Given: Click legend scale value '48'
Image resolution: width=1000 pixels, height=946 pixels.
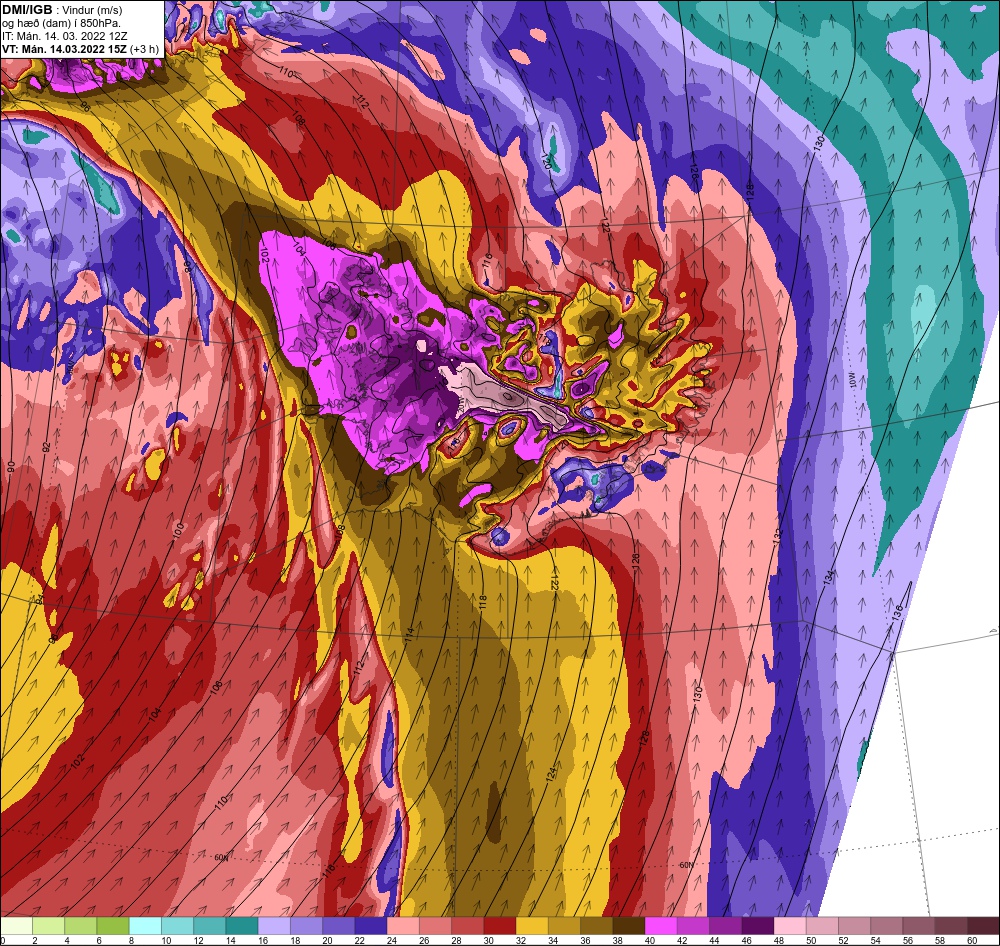Looking at the screenshot, I should pos(778,940).
